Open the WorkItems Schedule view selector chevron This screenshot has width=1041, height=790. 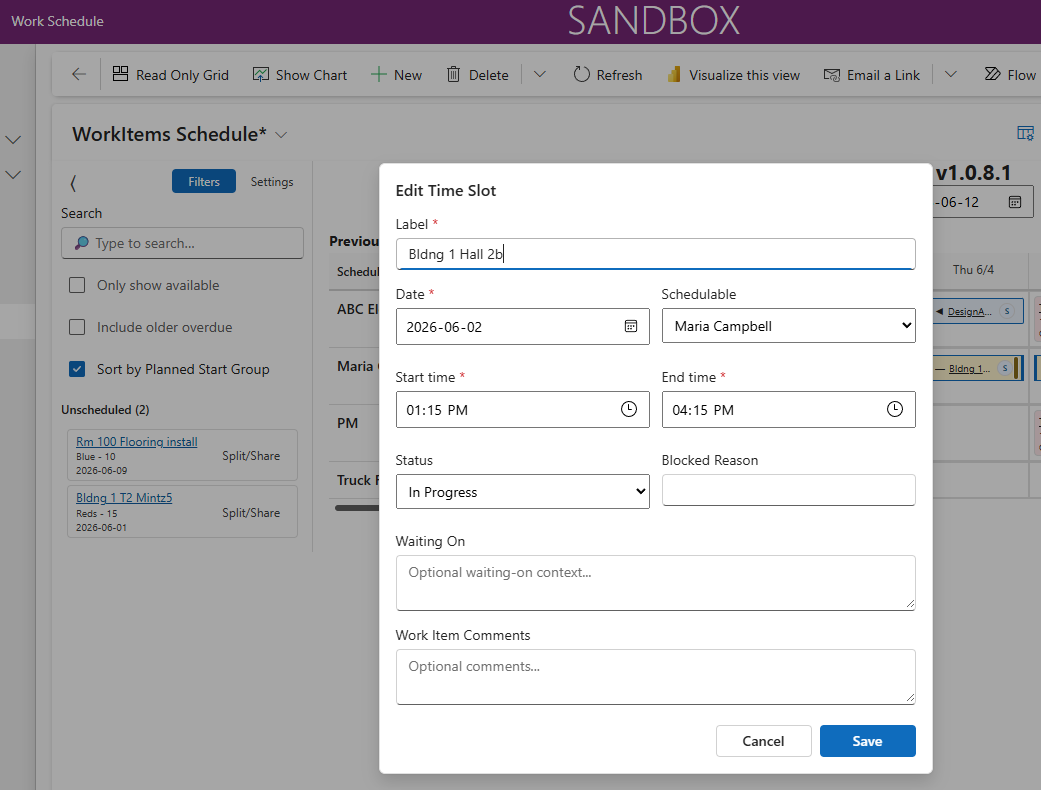coord(281,135)
